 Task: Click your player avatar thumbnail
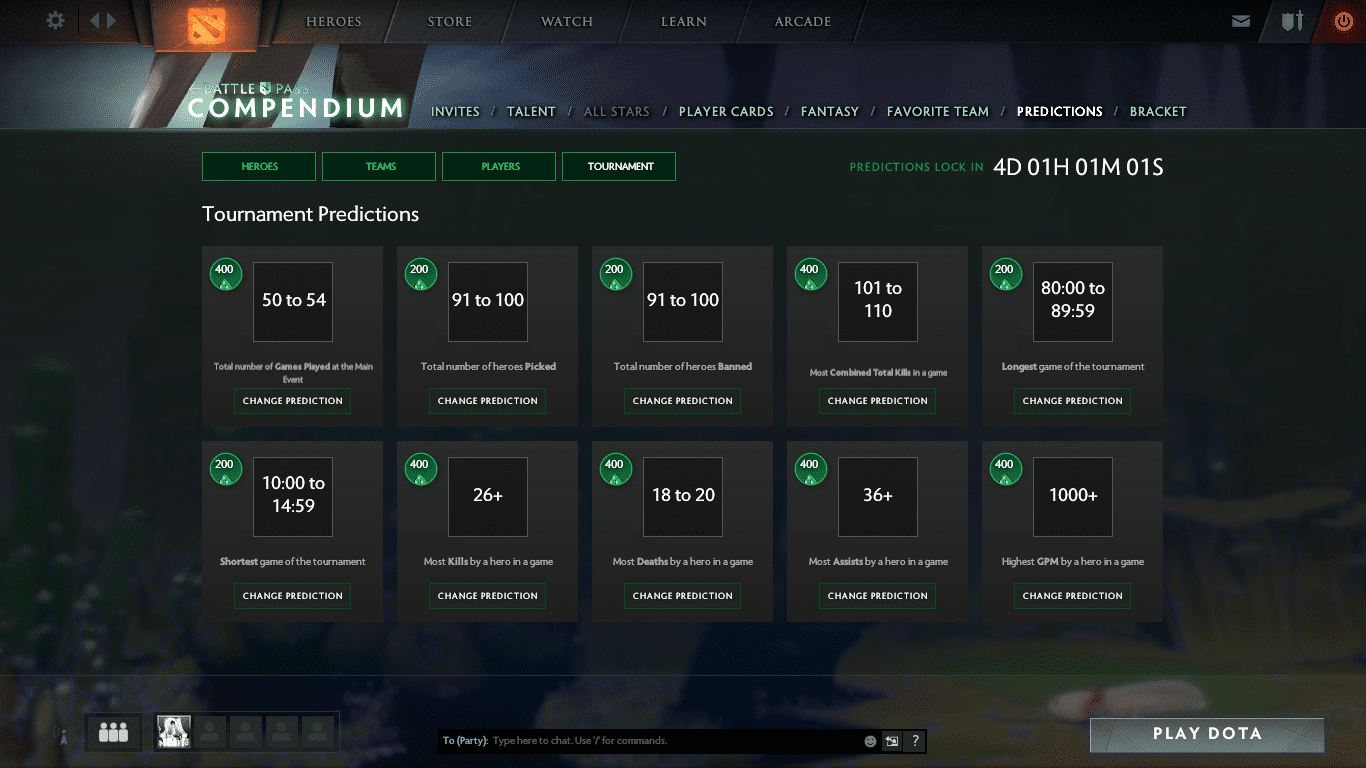click(x=173, y=732)
